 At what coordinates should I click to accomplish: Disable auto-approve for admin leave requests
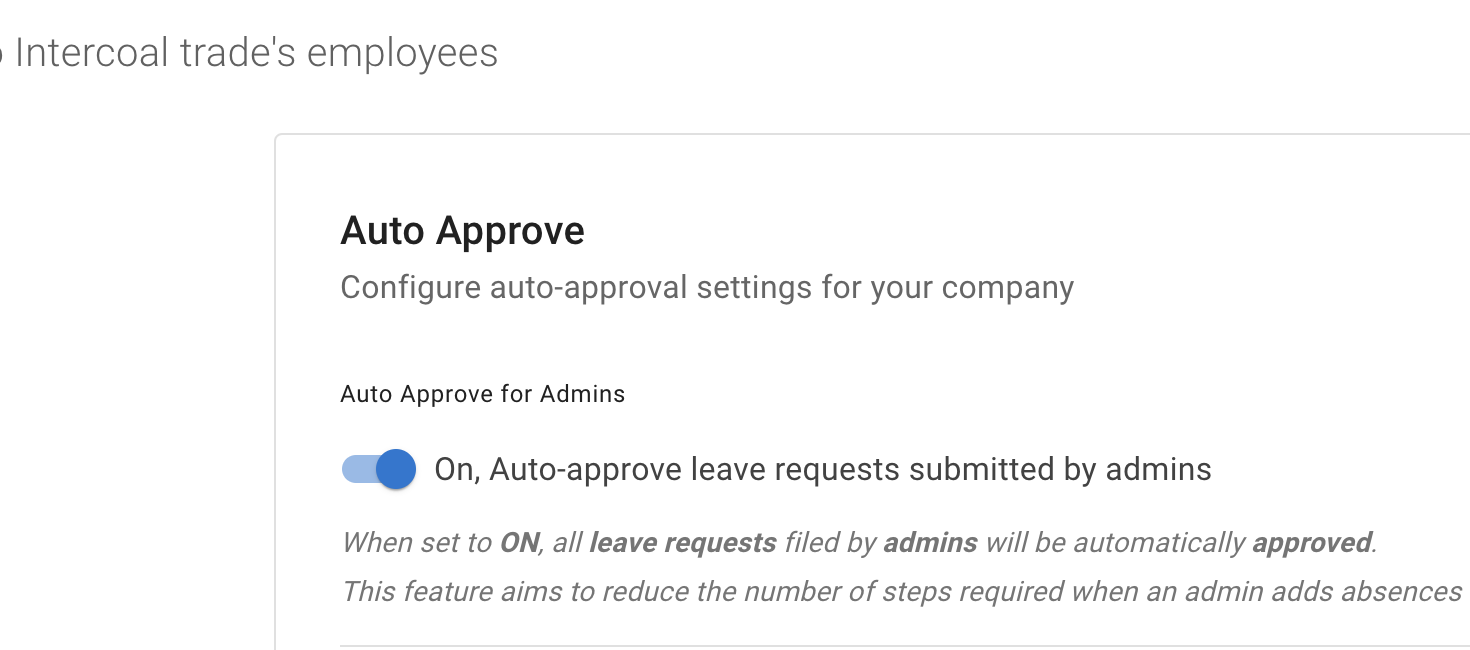pyautogui.click(x=377, y=469)
